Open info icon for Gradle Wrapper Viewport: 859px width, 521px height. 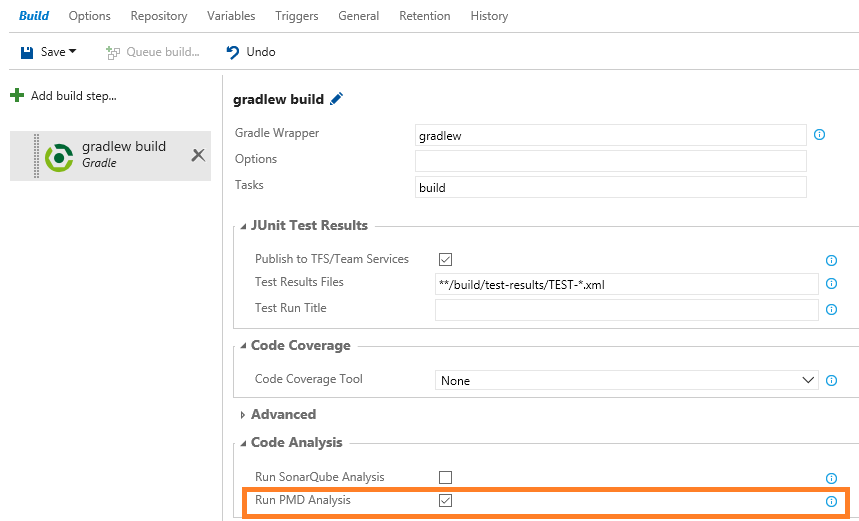(x=820, y=134)
